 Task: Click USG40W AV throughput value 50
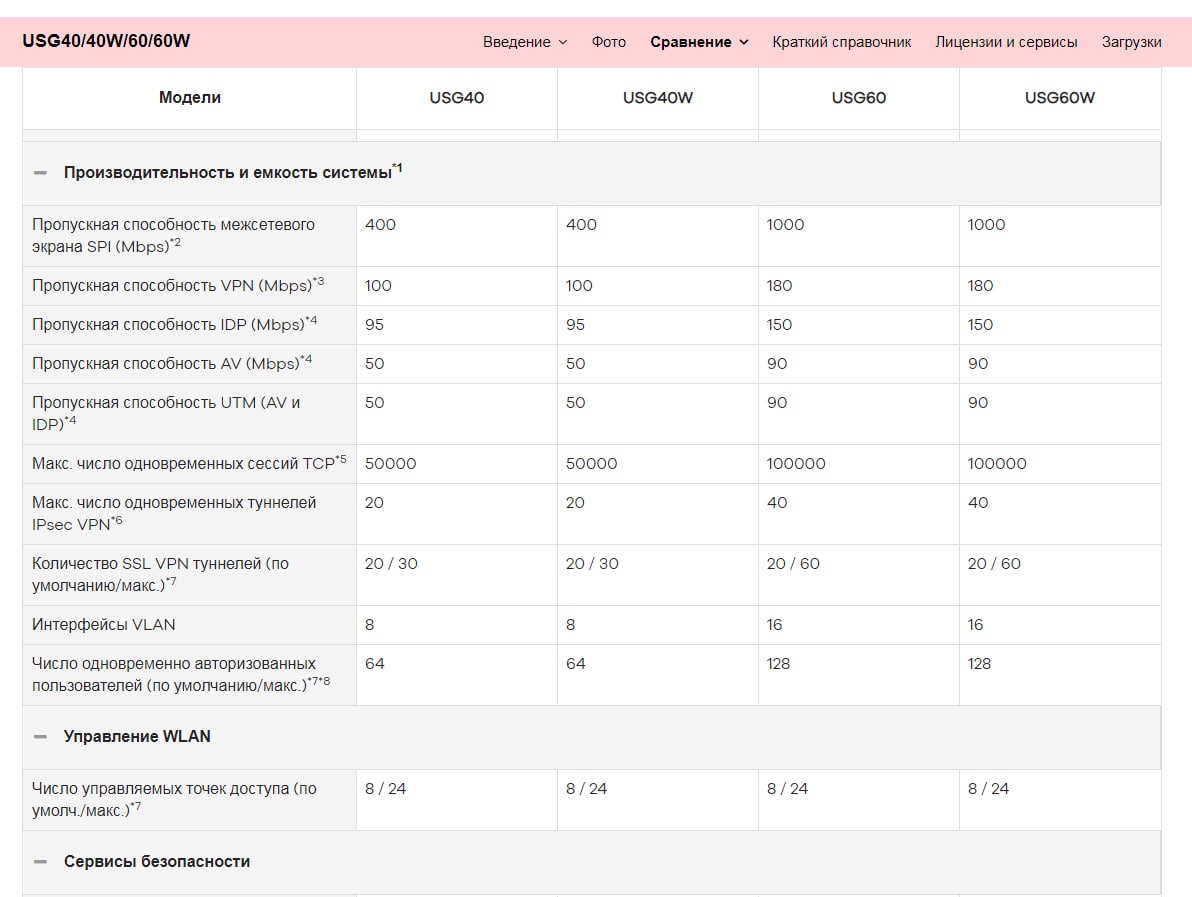[x=575, y=363]
